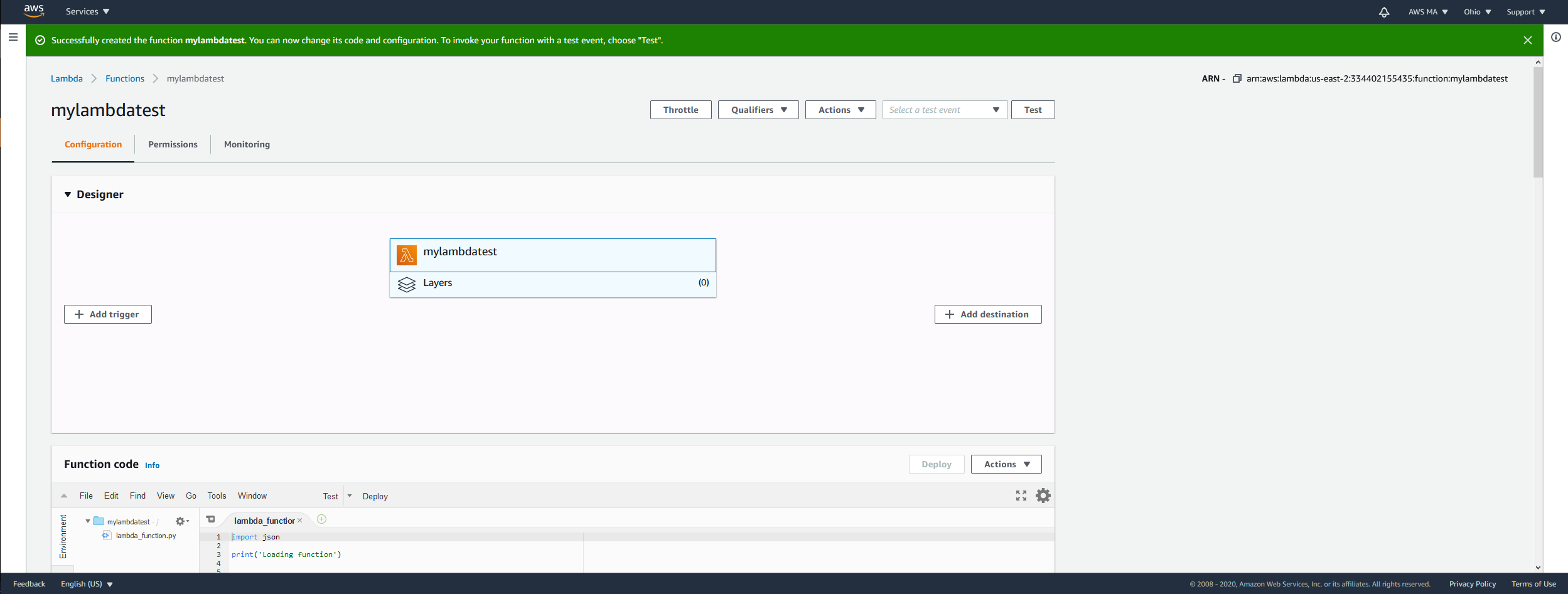Screen dimensions: 1568x594
Task: Toggle the Environment side panel tab
Action: (63, 536)
